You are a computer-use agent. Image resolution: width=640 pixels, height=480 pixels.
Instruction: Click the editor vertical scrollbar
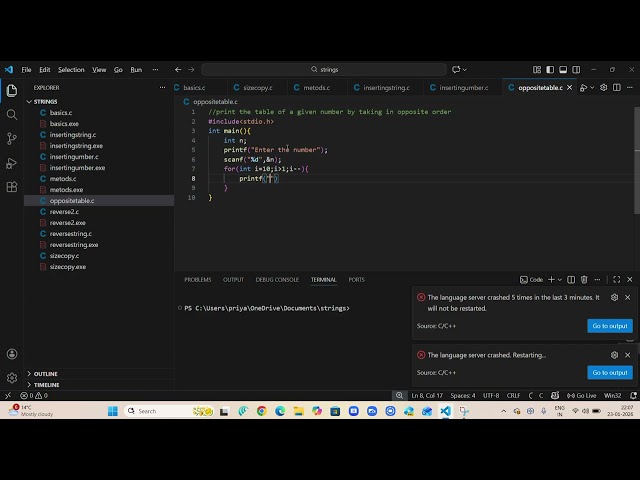point(636,150)
